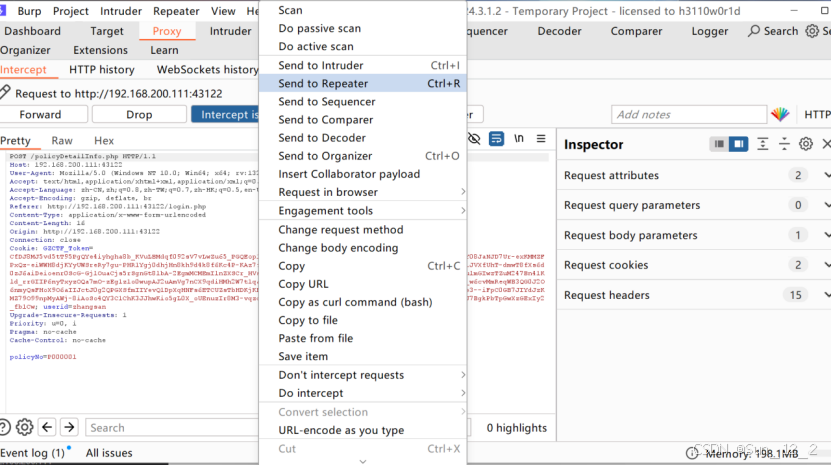Collapse all Inspector sections icon
831x465 pixels.
(784, 144)
